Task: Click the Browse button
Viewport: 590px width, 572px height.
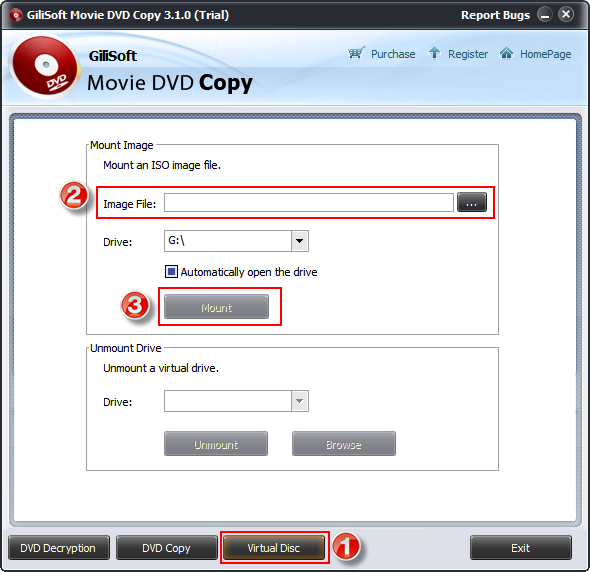Action: [344, 444]
